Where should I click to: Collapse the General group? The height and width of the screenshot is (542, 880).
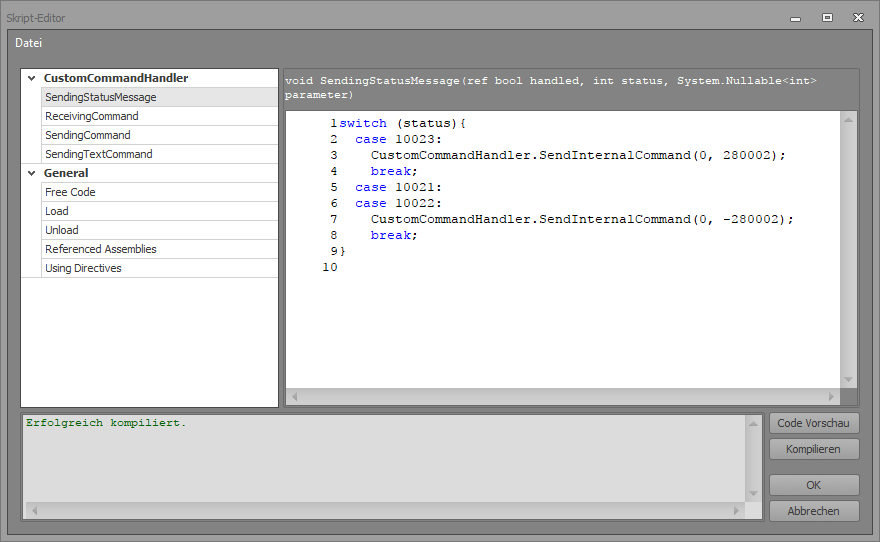31,173
